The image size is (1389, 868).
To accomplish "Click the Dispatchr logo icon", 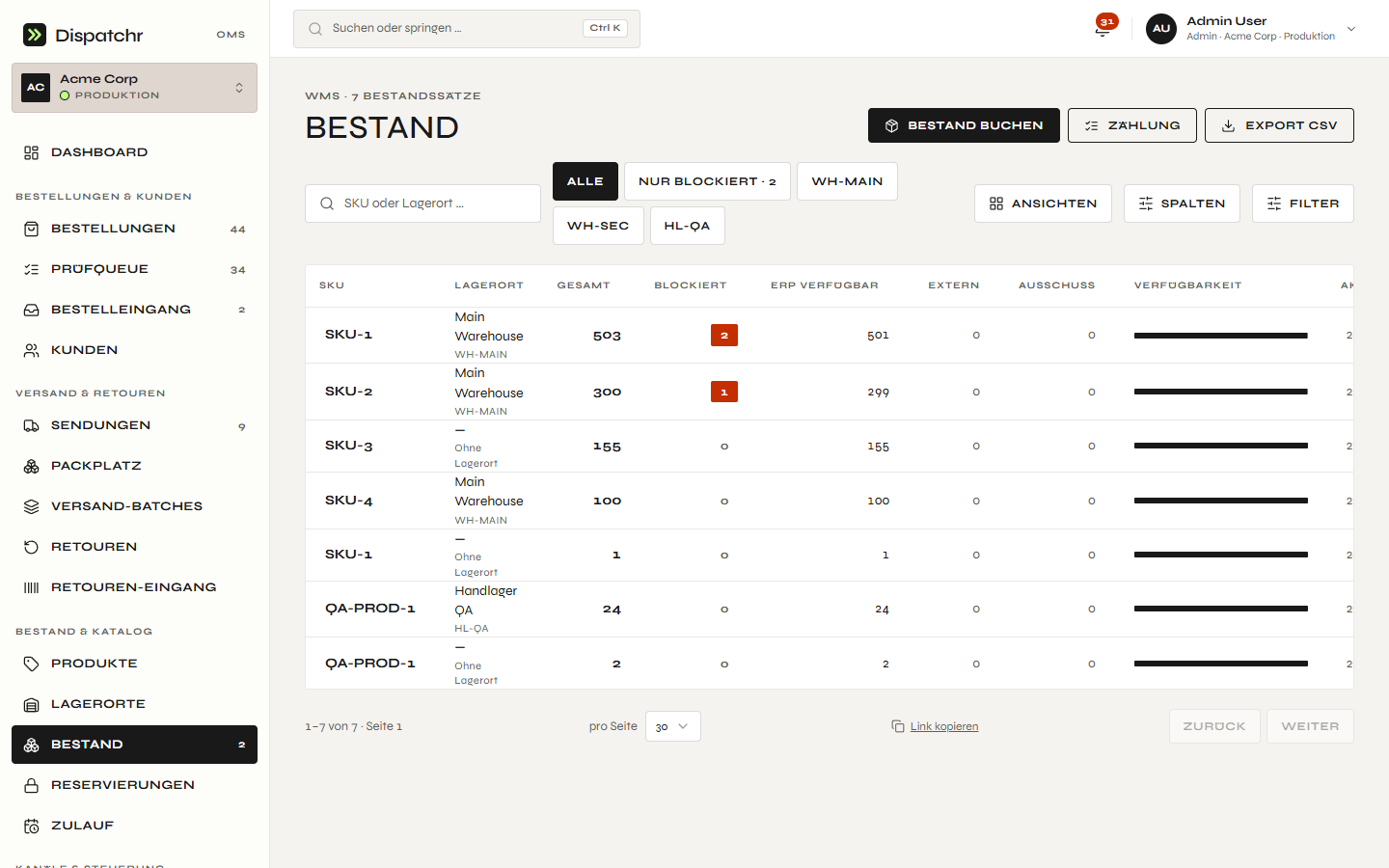I will (x=35, y=35).
